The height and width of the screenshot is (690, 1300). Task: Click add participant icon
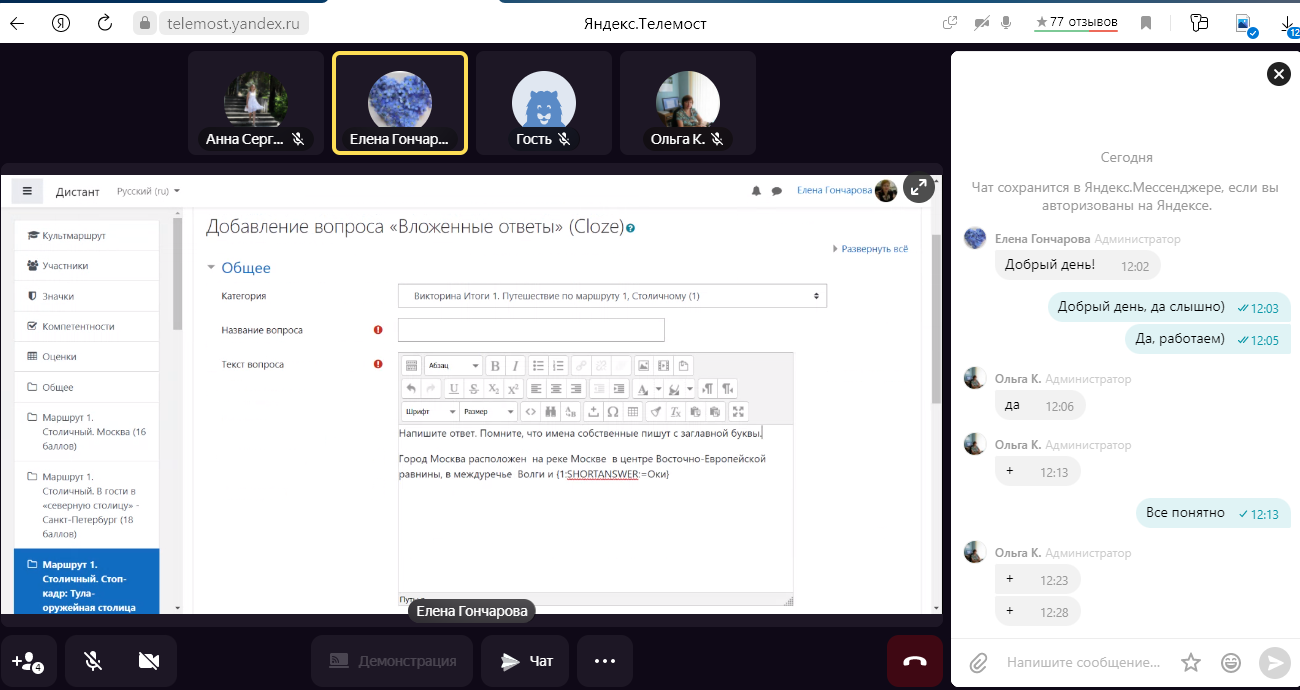(26, 661)
